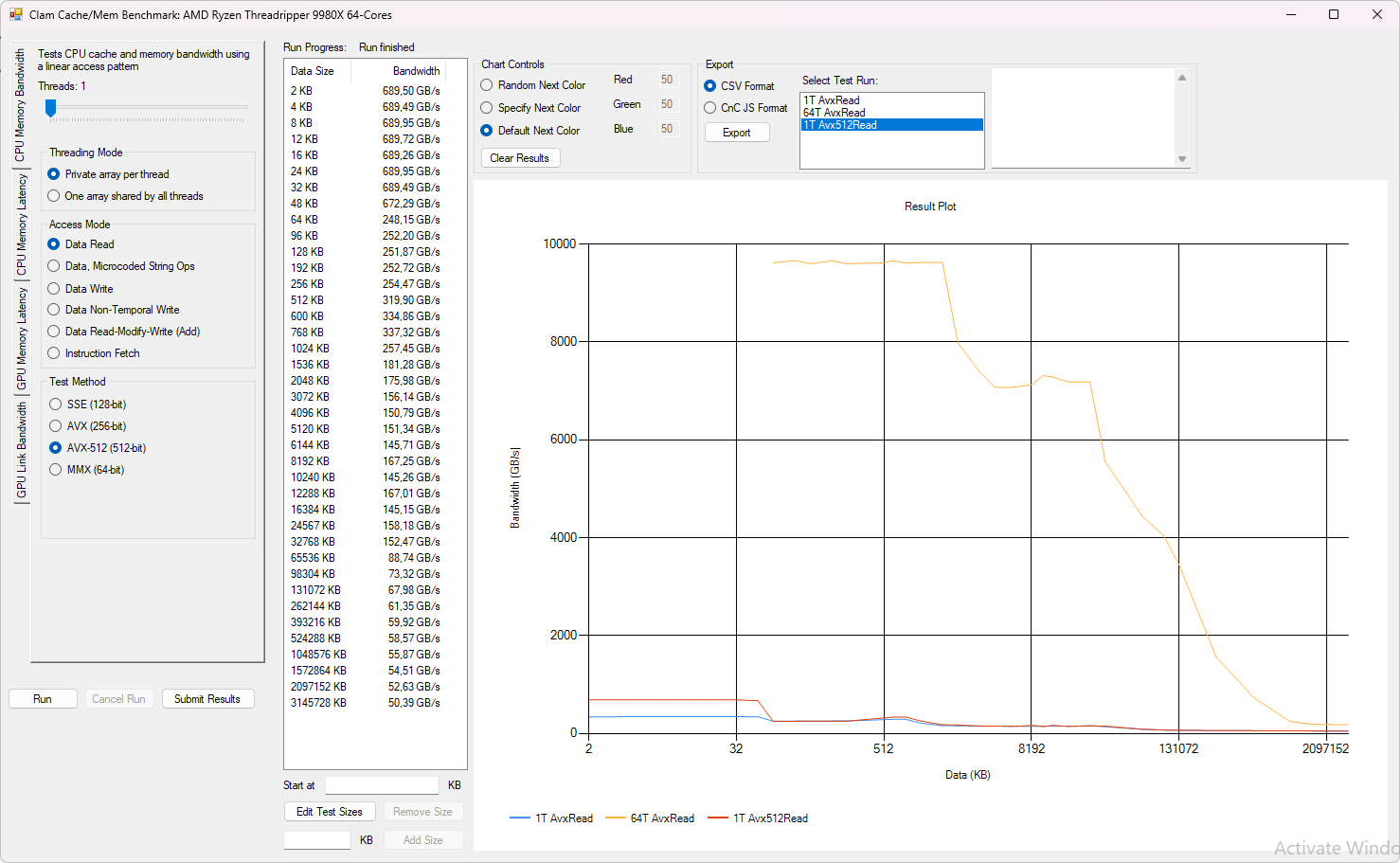Select the 3145728 KB result row

[x=366, y=703]
